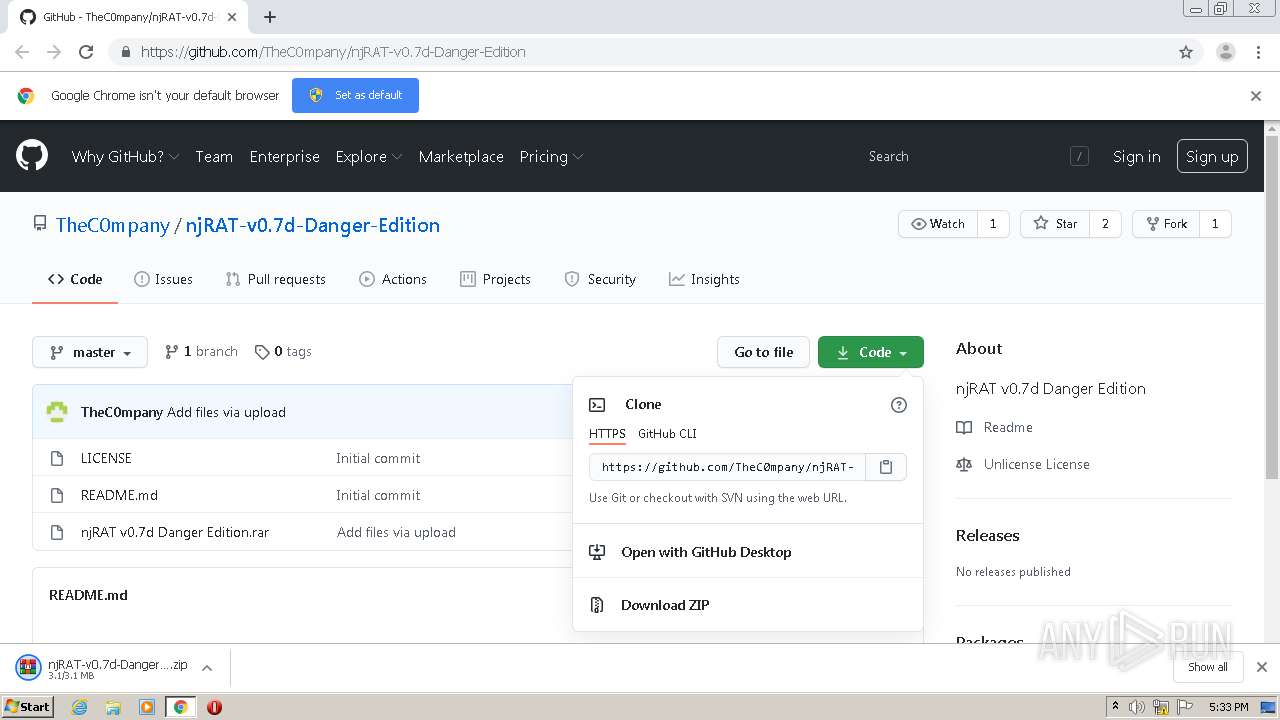Bookmark this page with the star icon
The image size is (1280, 720).
tap(1186, 52)
